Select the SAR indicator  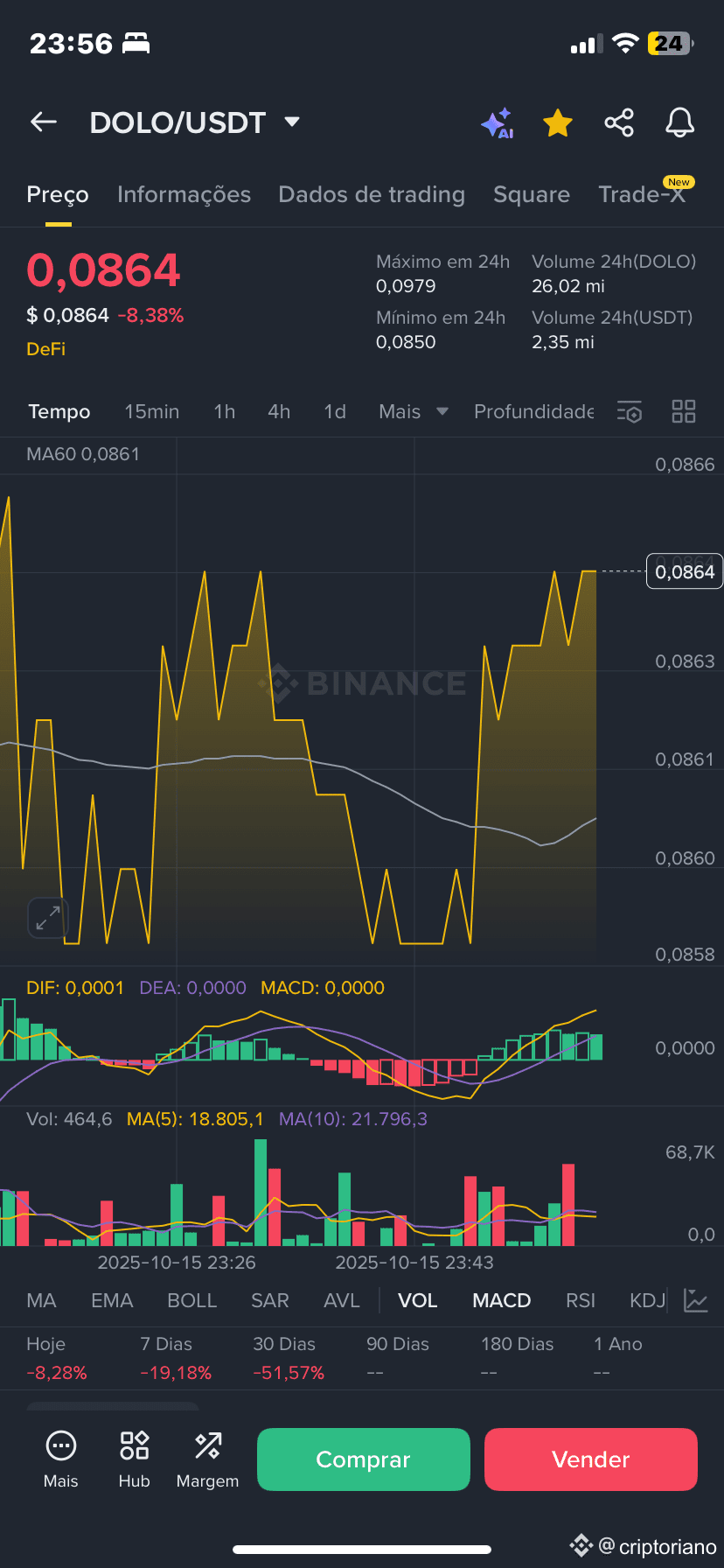(270, 1300)
